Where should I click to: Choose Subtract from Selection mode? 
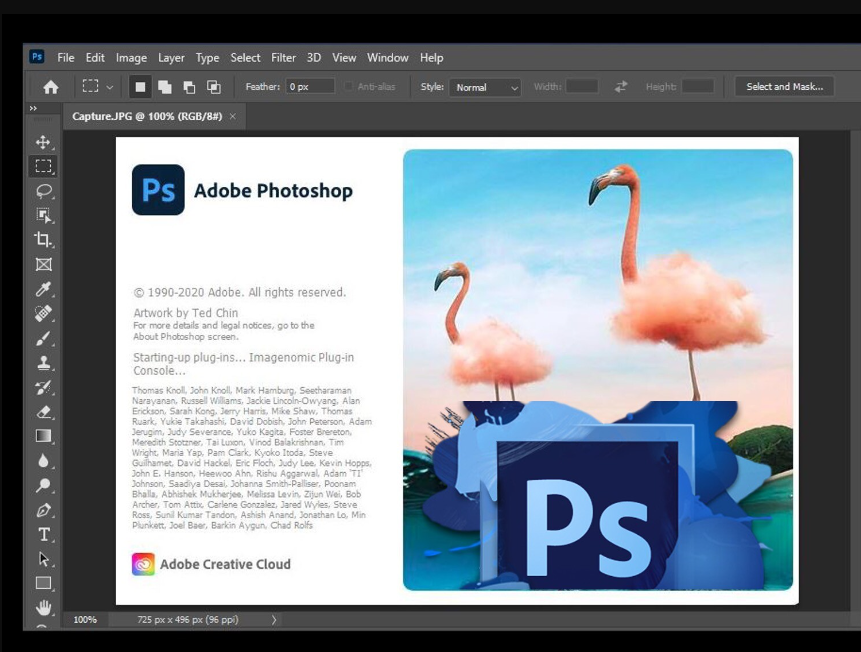point(189,87)
